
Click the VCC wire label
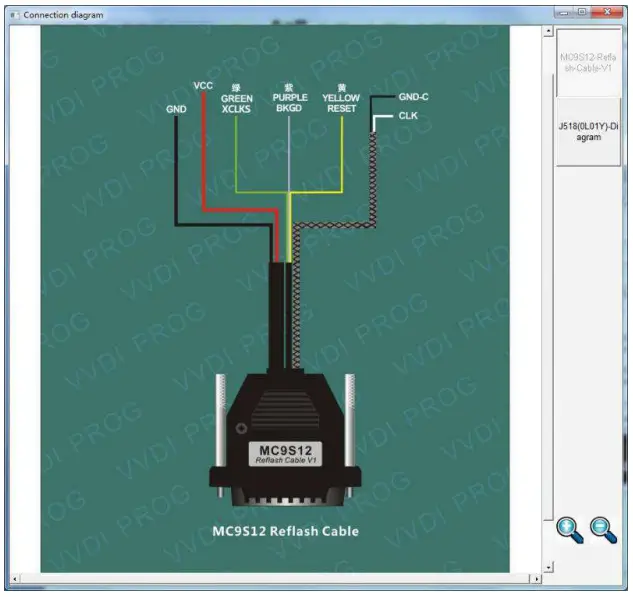click(x=203, y=86)
